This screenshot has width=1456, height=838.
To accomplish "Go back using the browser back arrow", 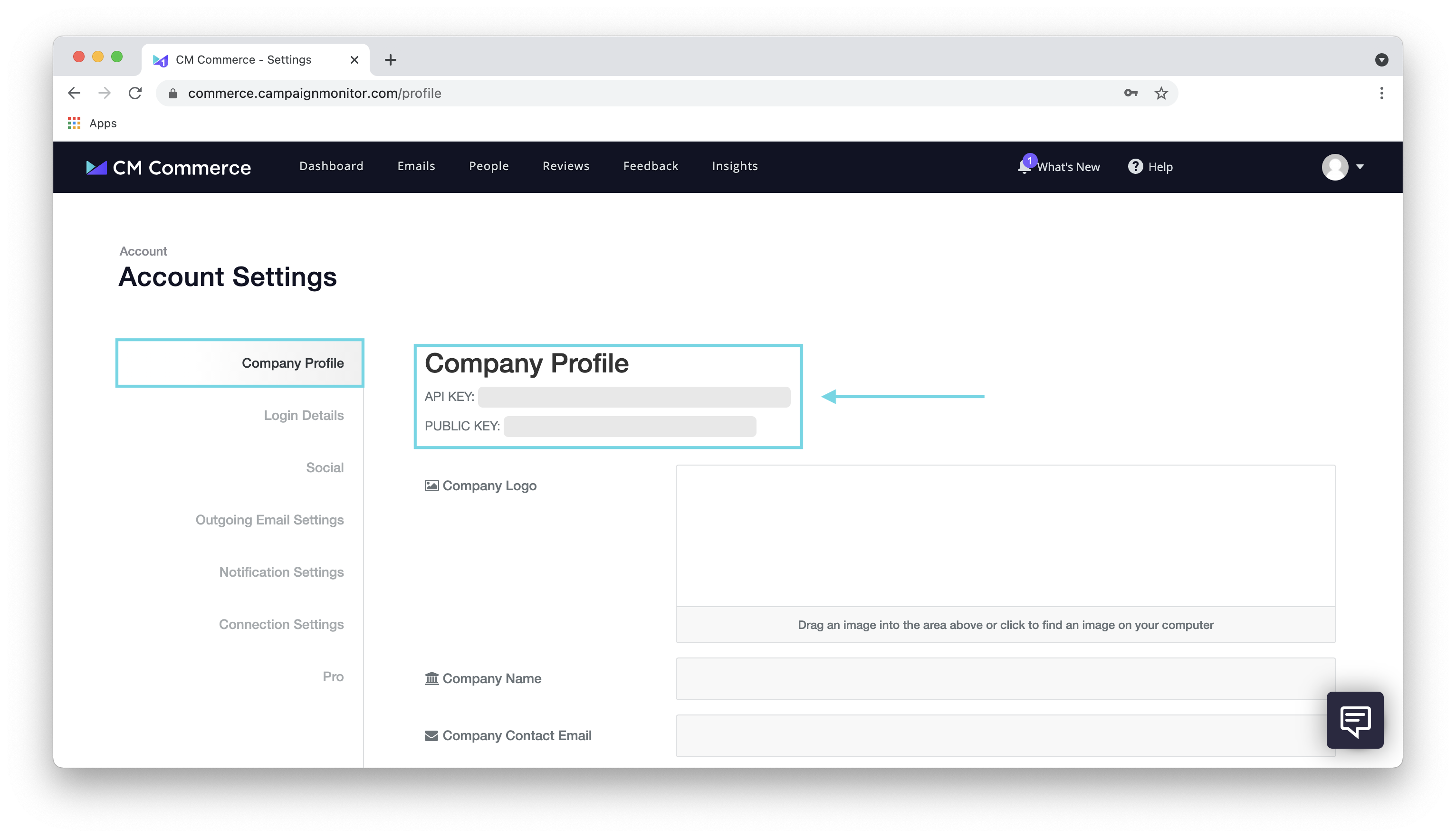I will [x=74, y=93].
